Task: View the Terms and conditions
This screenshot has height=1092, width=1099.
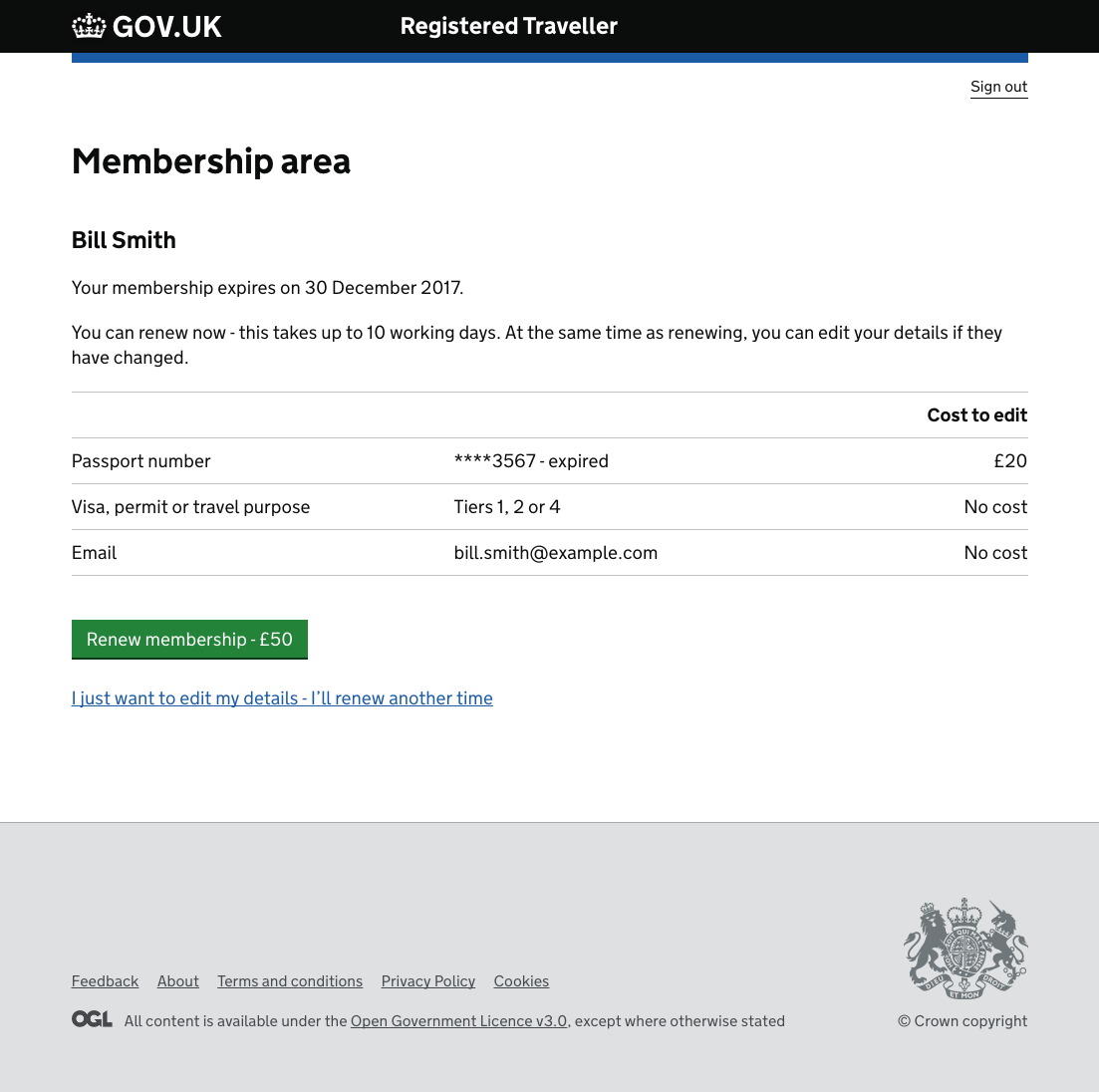Action: pos(290,981)
